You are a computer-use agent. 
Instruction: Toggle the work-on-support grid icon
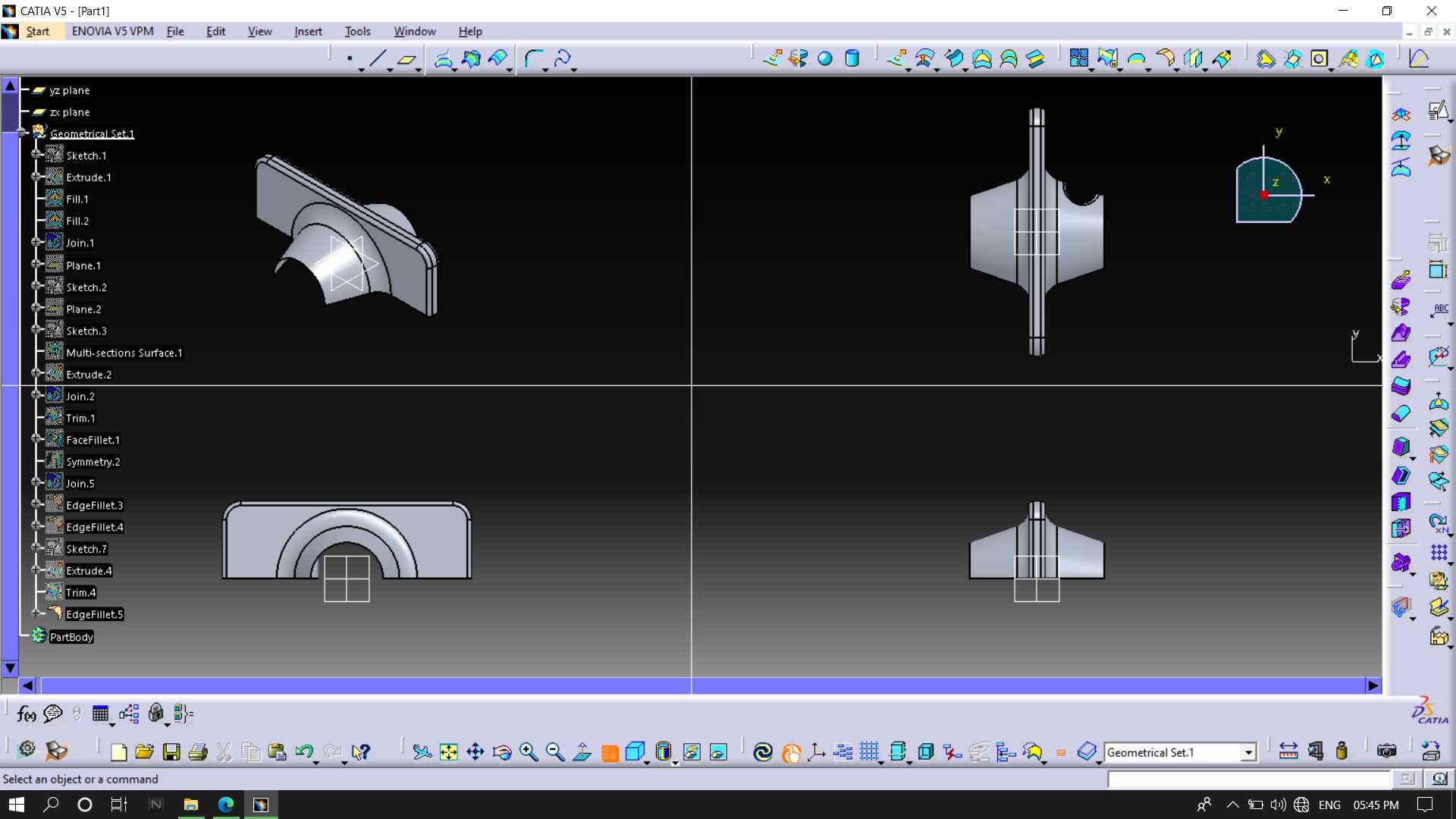(869, 752)
